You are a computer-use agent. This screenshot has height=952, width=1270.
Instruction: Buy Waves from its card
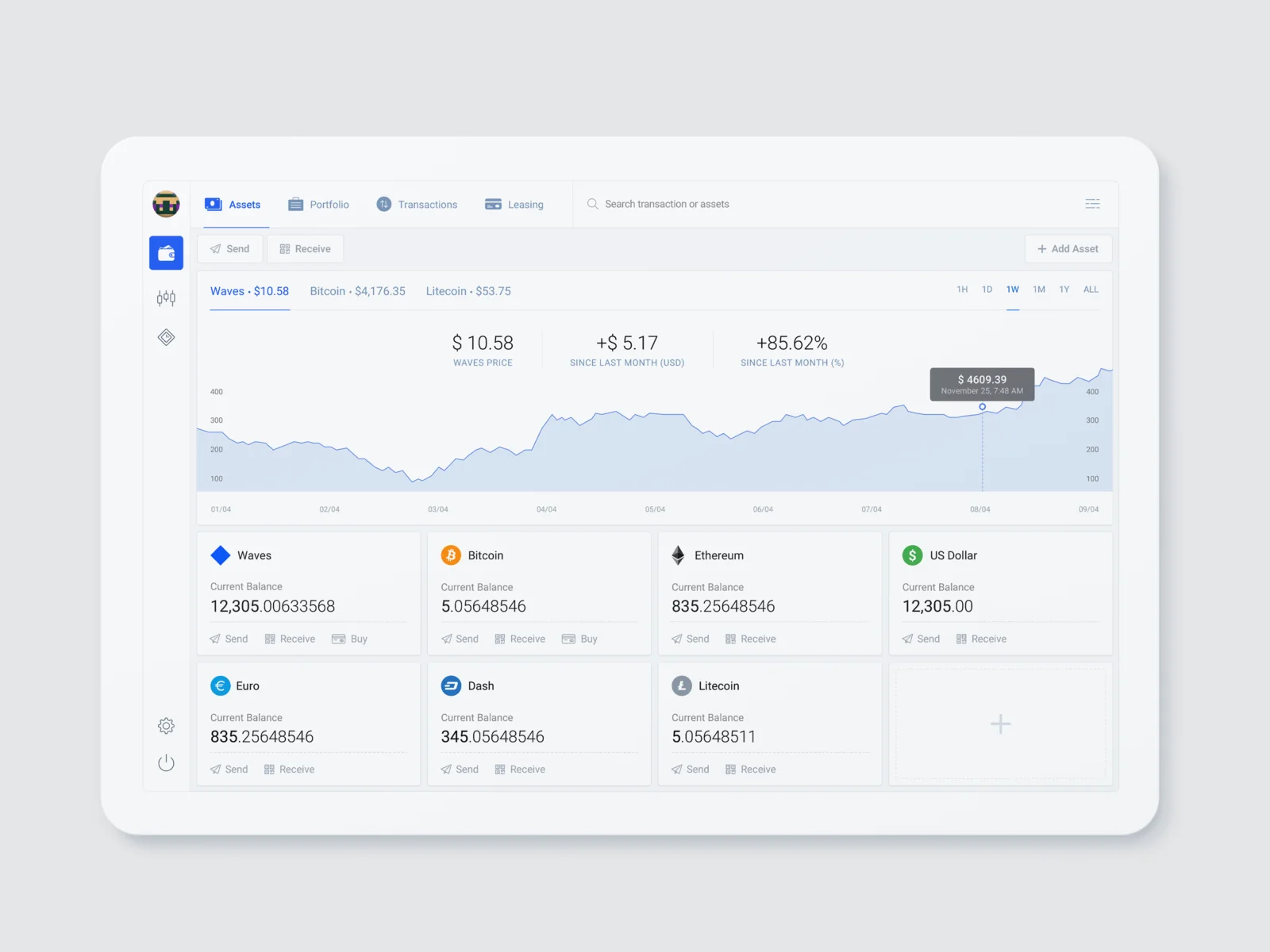pos(350,639)
